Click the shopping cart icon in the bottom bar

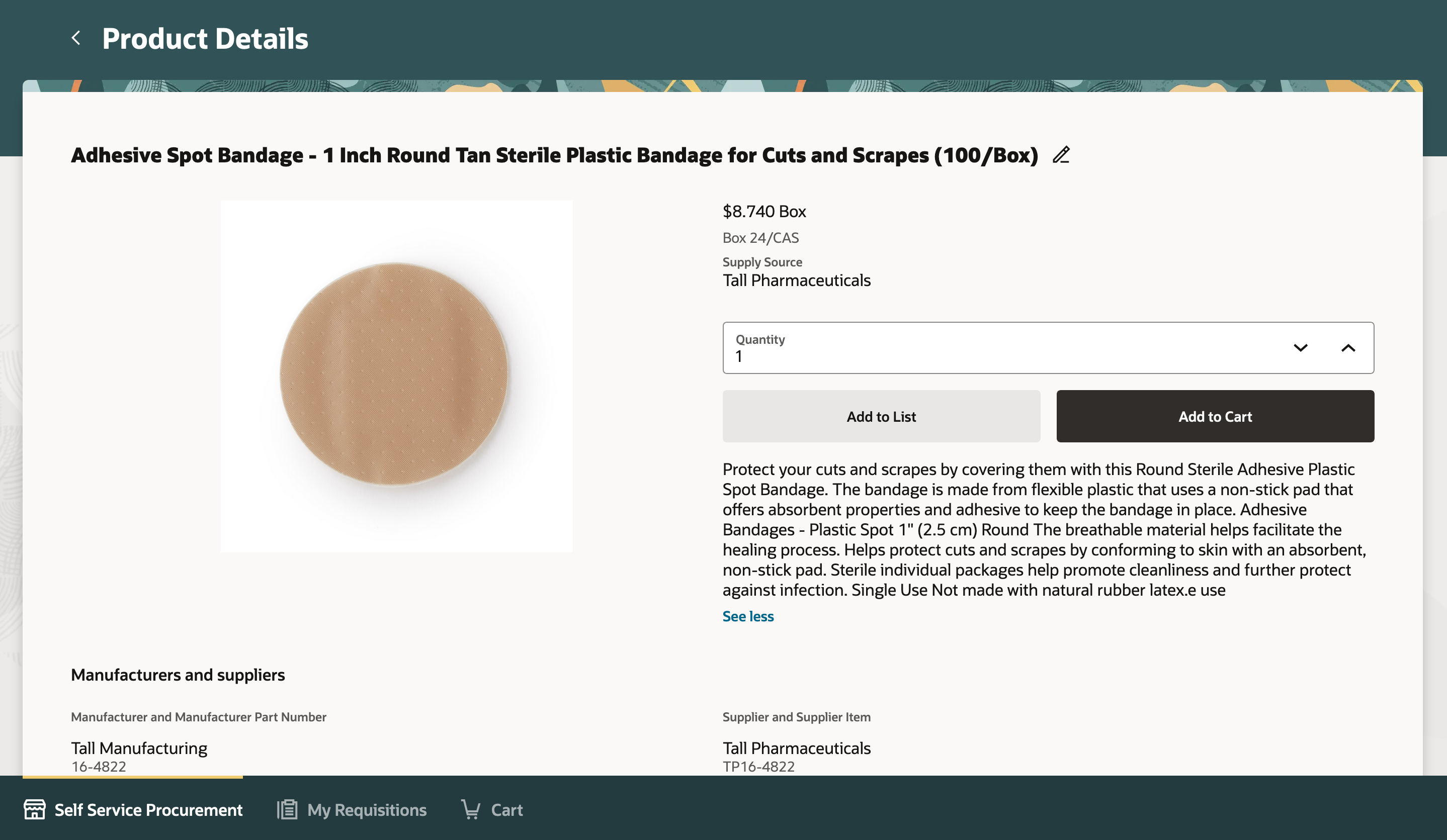(470, 809)
